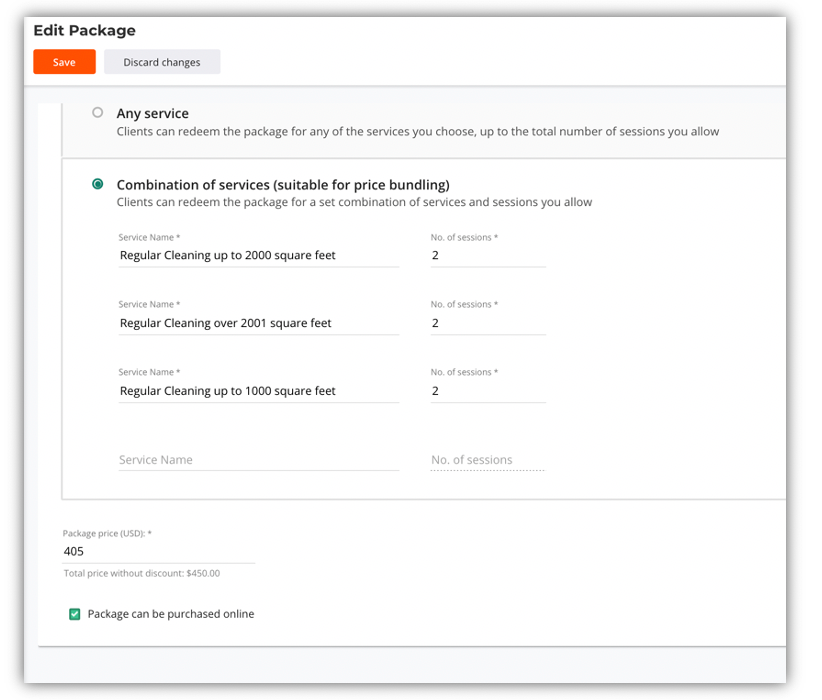Uncheck the Package can be purchased online checkbox

[x=74, y=614]
